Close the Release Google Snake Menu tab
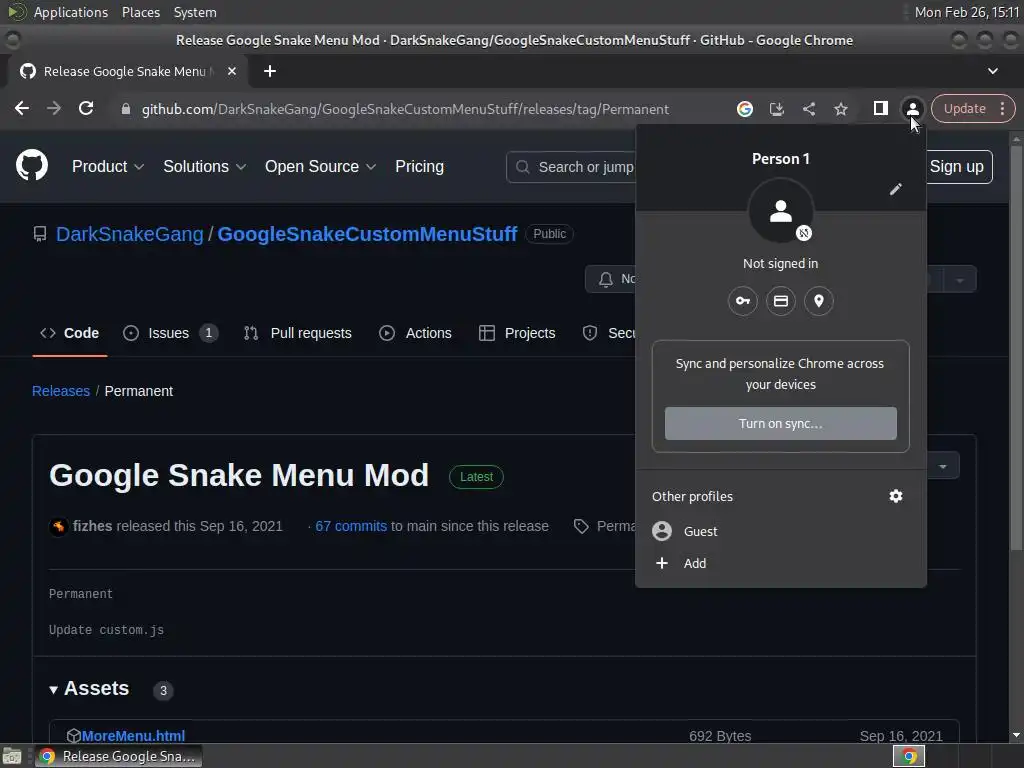Image resolution: width=1024 pixels, height=768 pixels. coord(232,71)
